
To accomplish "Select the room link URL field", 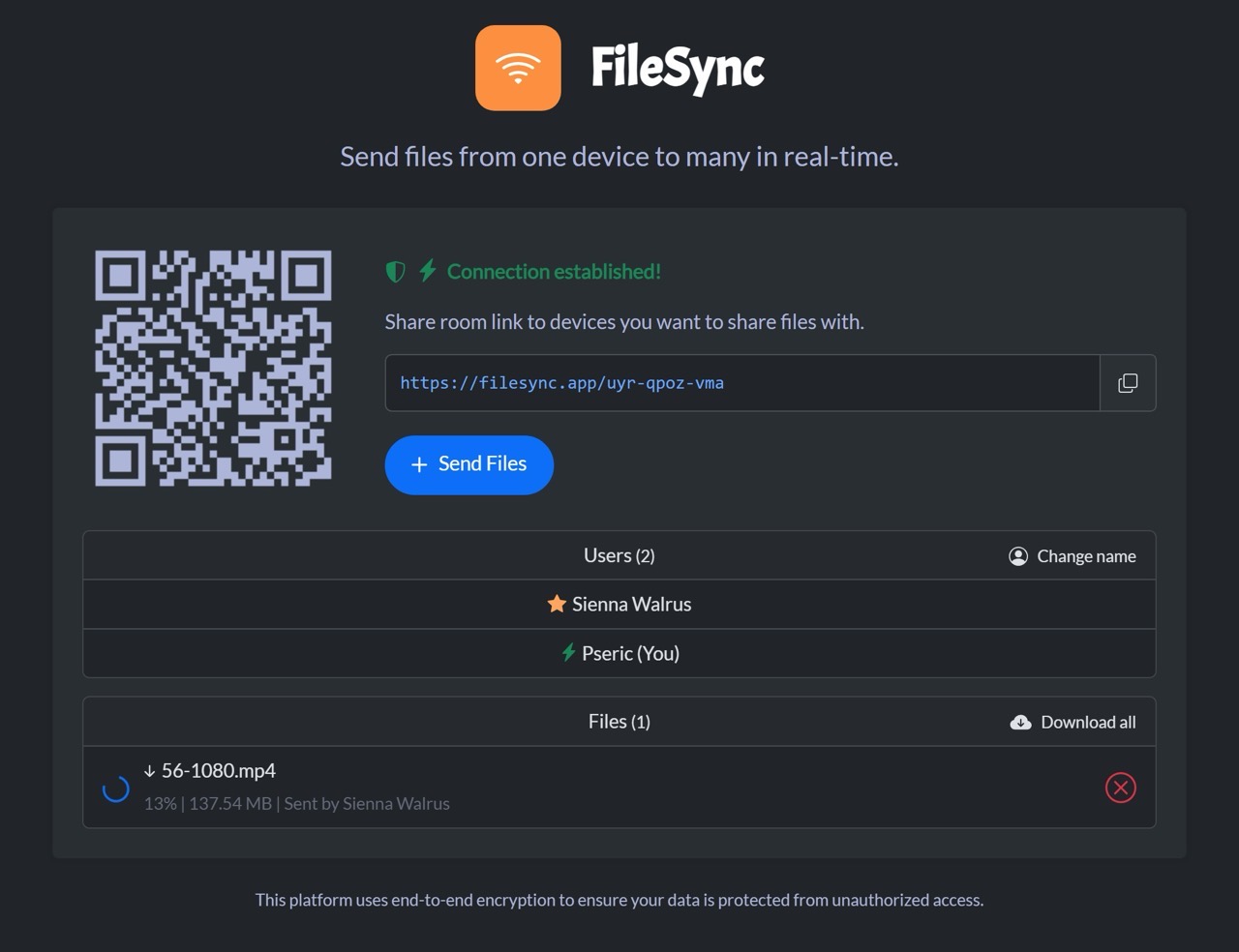I will [742, 383].
